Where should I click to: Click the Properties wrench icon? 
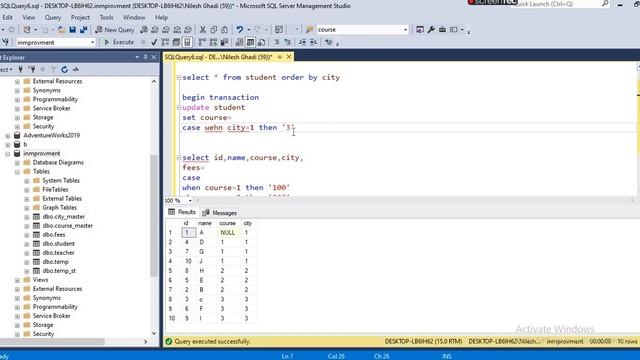(431, 29)
